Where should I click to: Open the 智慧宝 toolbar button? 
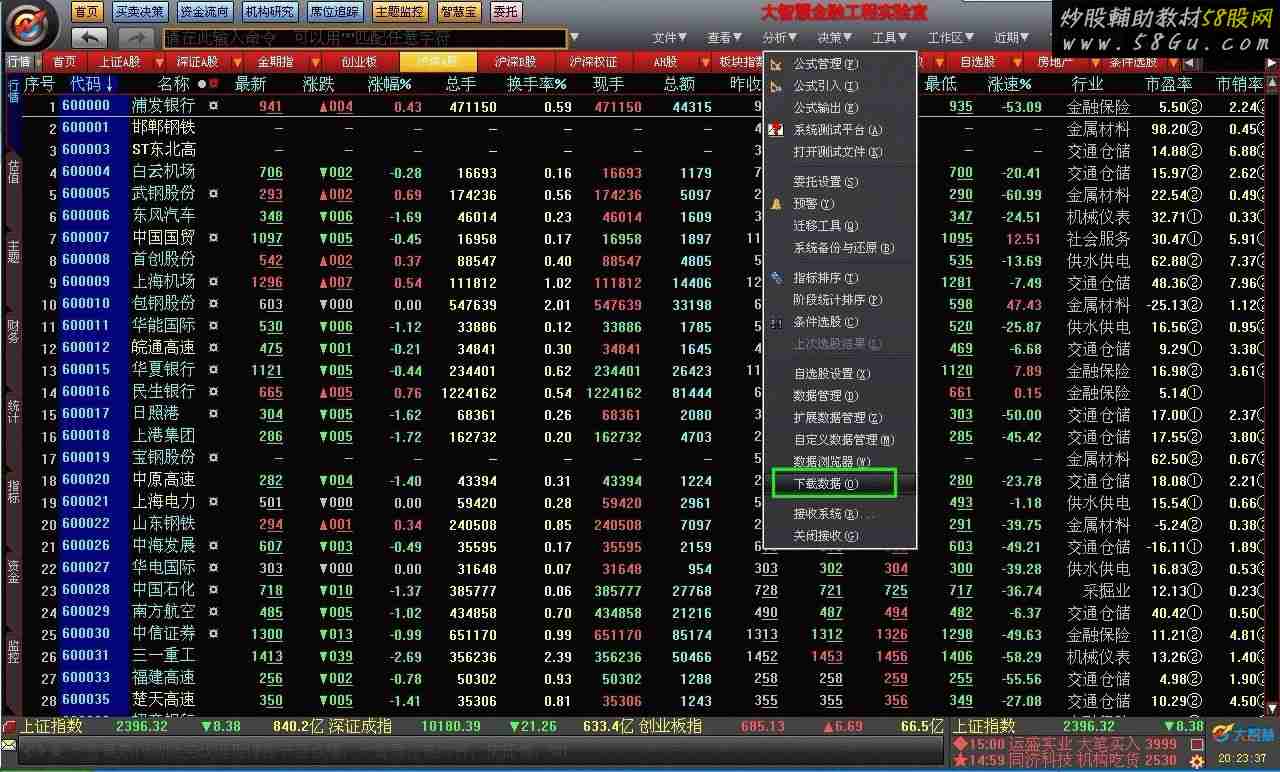click(459, 12)
